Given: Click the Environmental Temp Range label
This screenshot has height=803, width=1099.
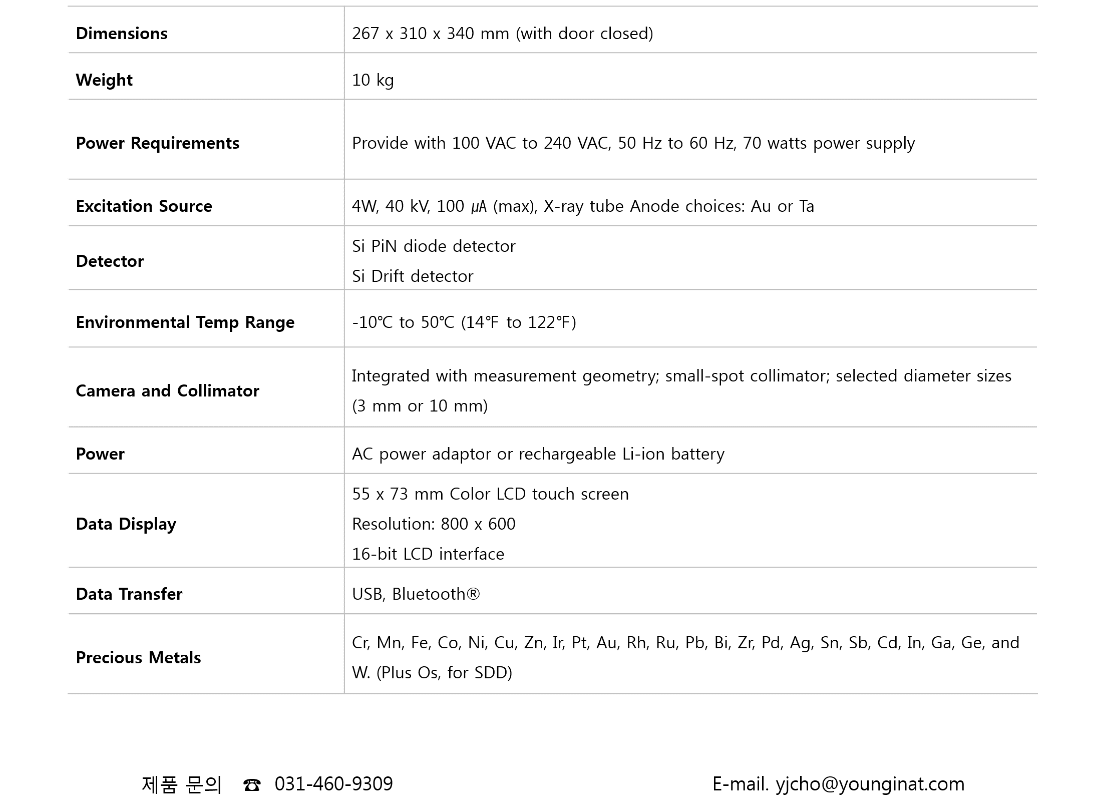Looking at the screenshot, I should pyautogui.click(x=185, y=322).
